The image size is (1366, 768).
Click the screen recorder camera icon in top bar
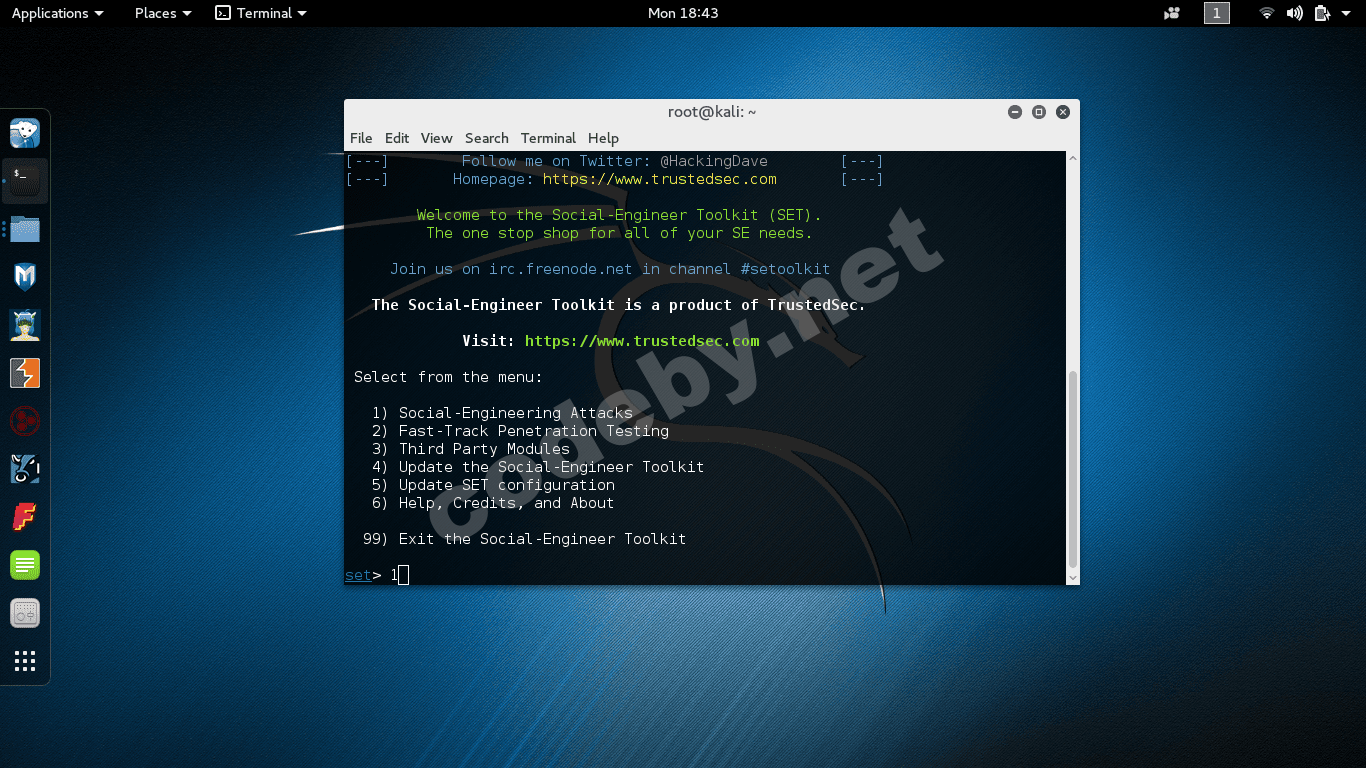coord(1172,13)
